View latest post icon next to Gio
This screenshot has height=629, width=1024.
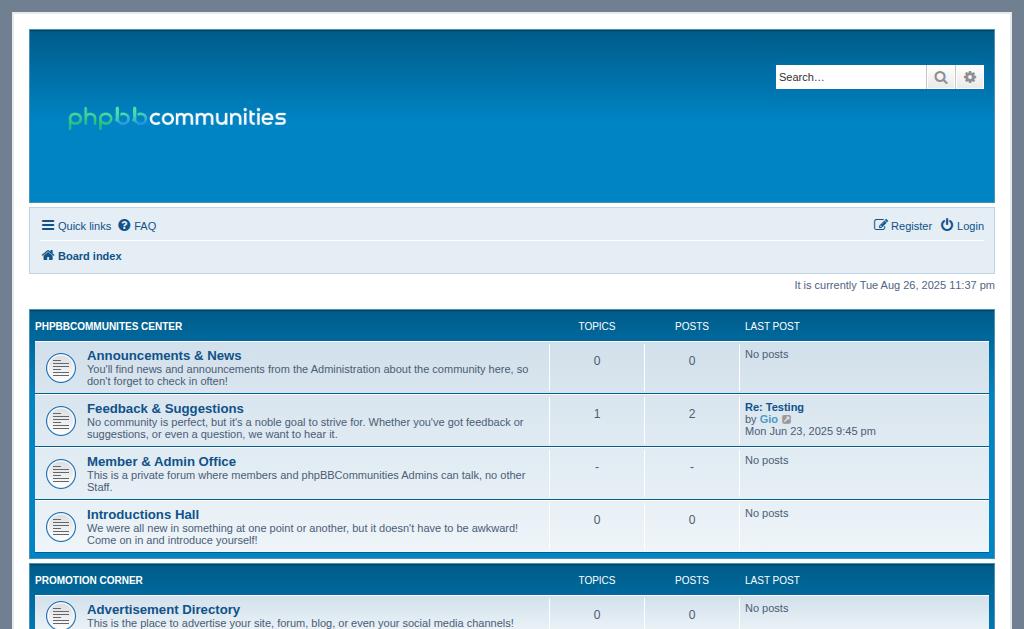[x=786, y=420]
